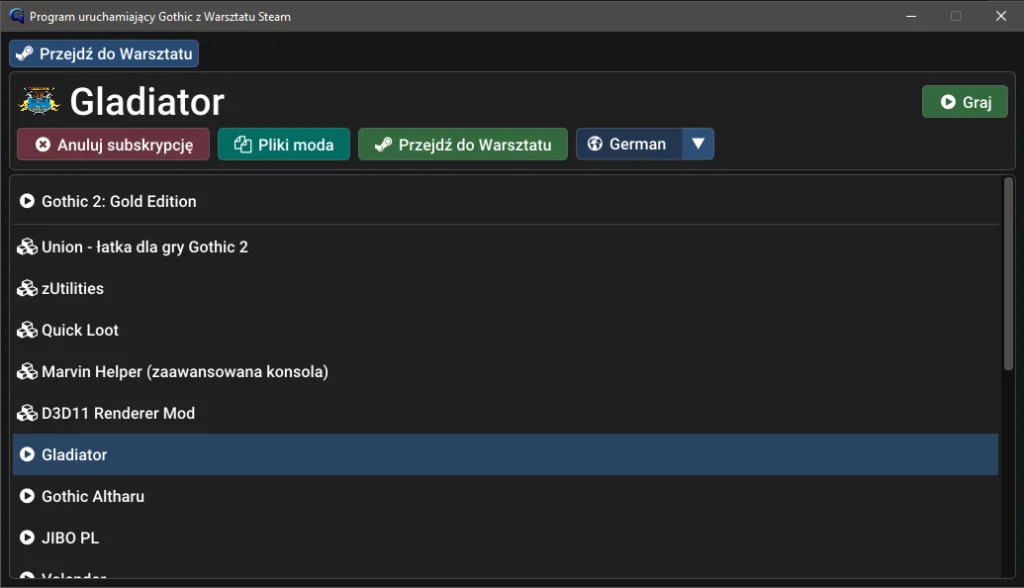Select the JIBO PL row
This screenshot has width=1024, height=588.
point(505,538)
